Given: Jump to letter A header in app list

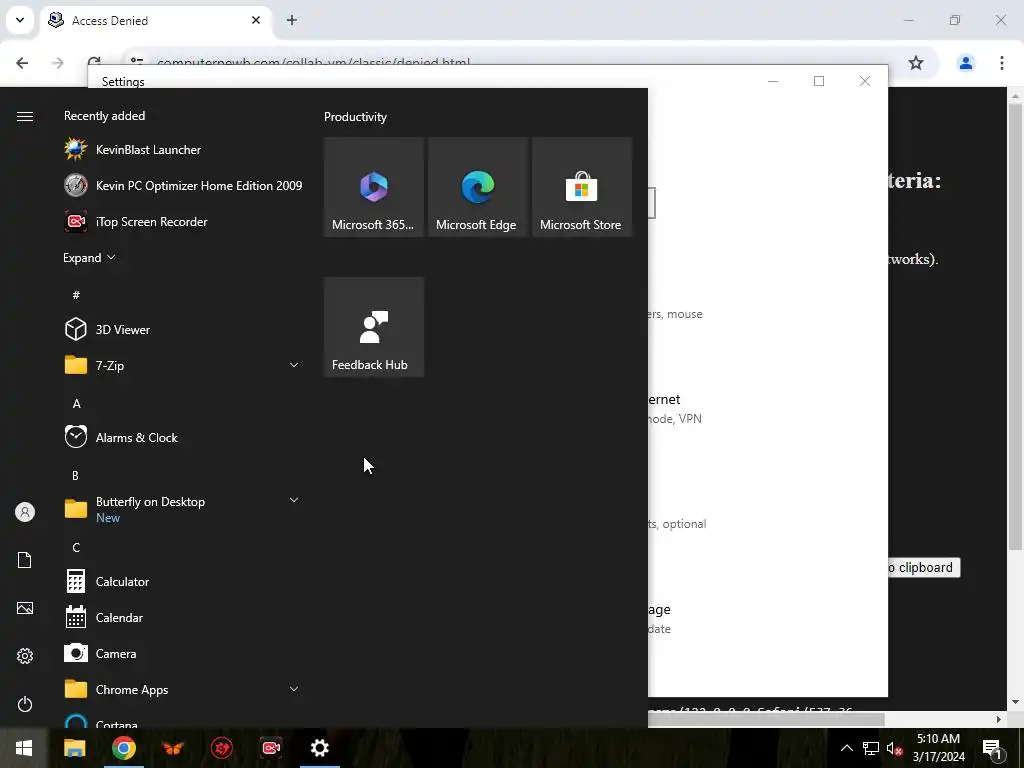Looking at the screenshot, I should coord(76,404).
